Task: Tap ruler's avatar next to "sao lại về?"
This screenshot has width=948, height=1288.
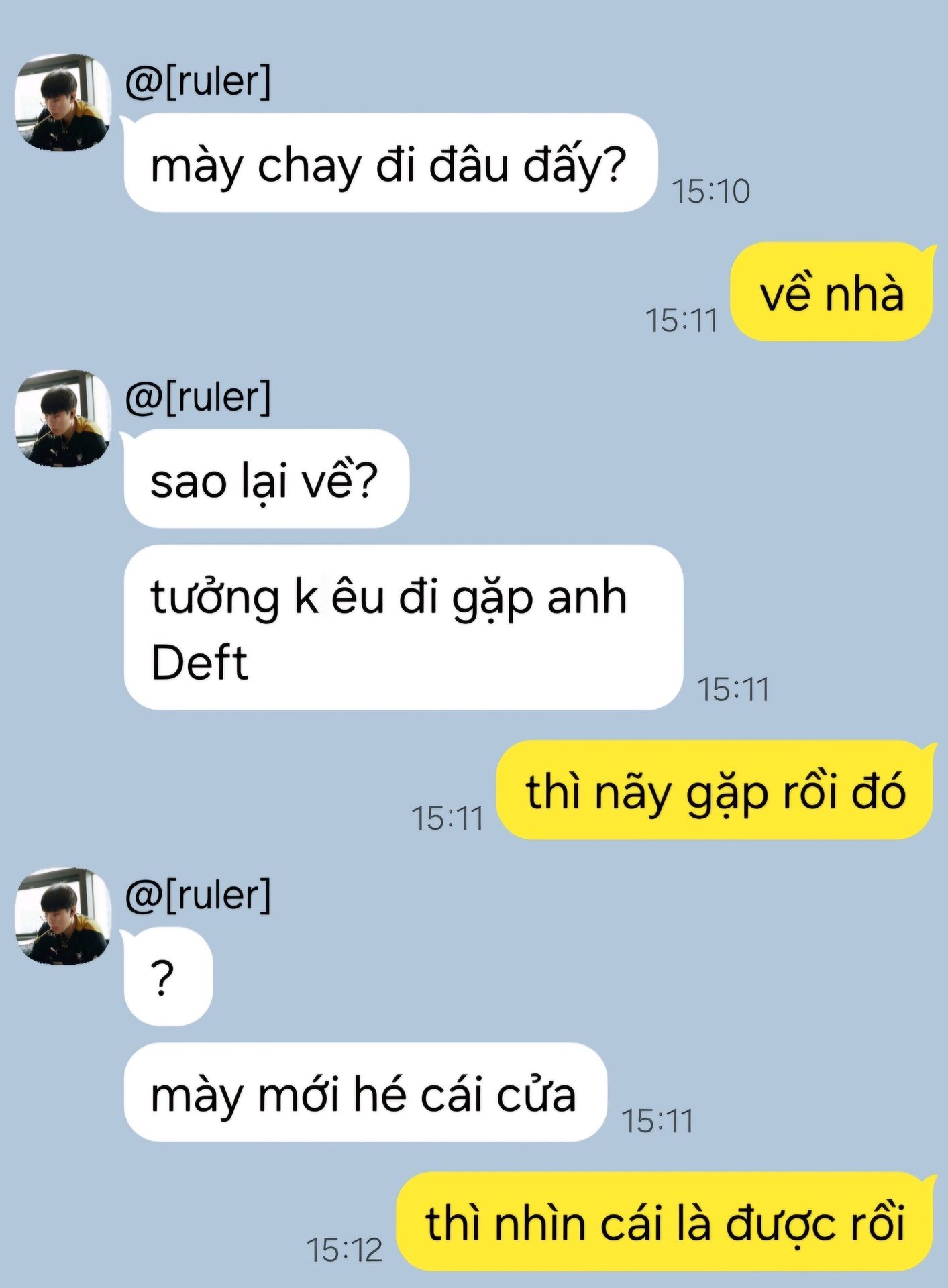Action: point(63,418)
